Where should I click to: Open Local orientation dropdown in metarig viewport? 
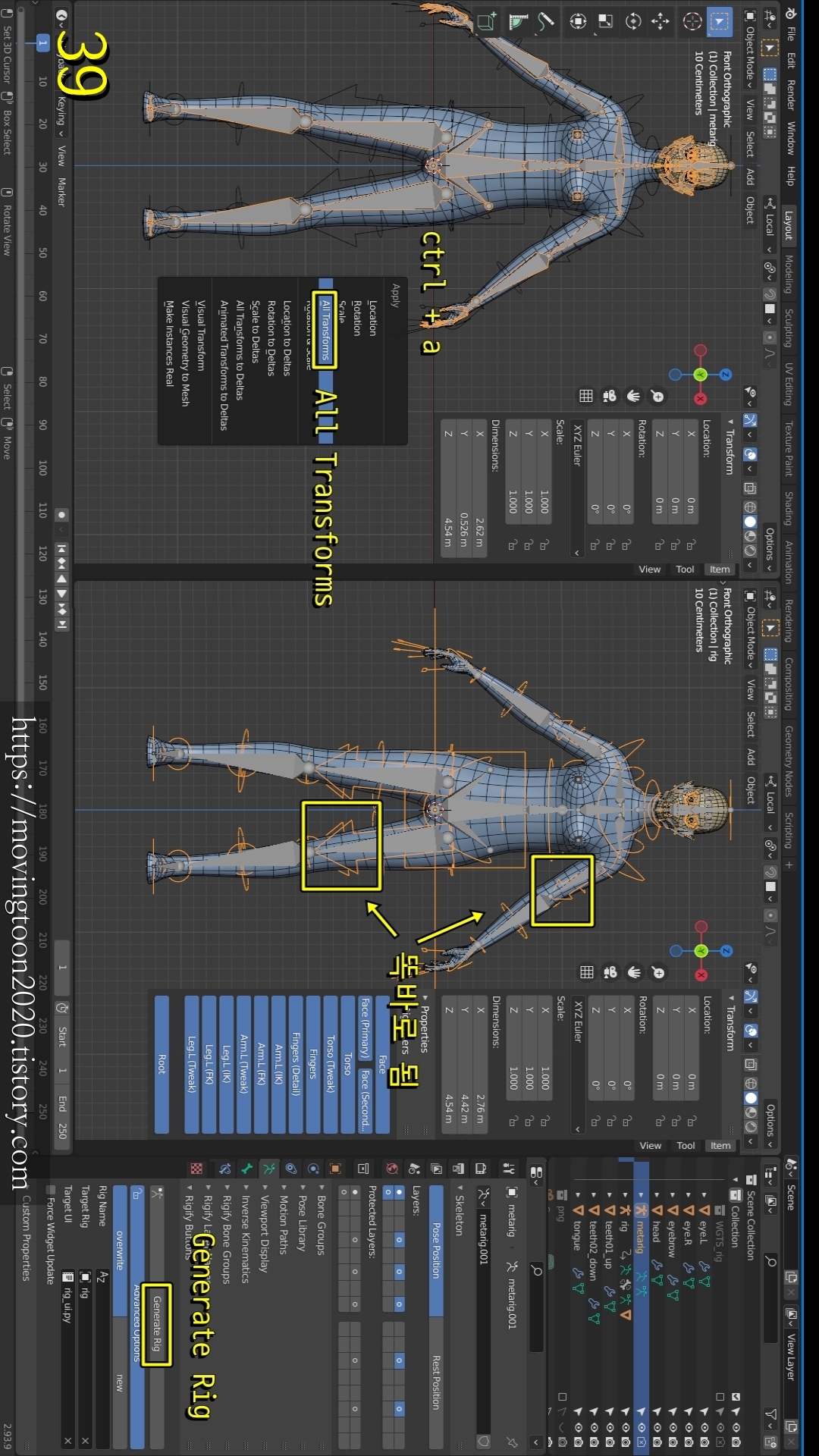pos(770,224)
